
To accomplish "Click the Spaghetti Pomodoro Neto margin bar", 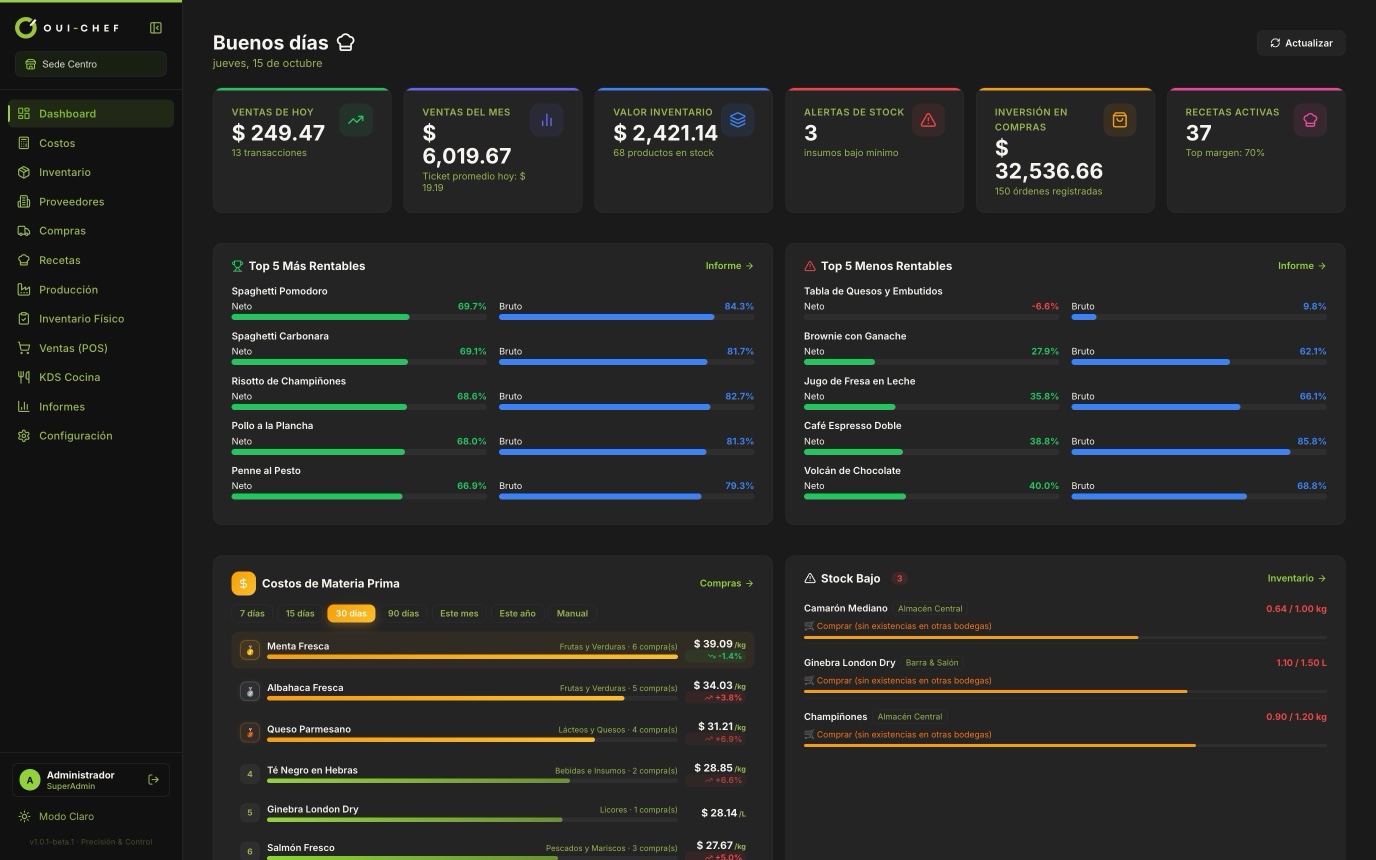I will pos(359,317).
